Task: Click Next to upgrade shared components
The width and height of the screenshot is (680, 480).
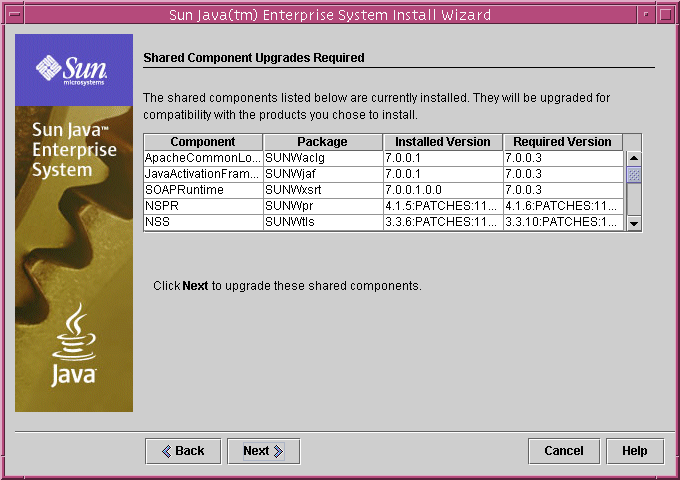Action: 263,451
